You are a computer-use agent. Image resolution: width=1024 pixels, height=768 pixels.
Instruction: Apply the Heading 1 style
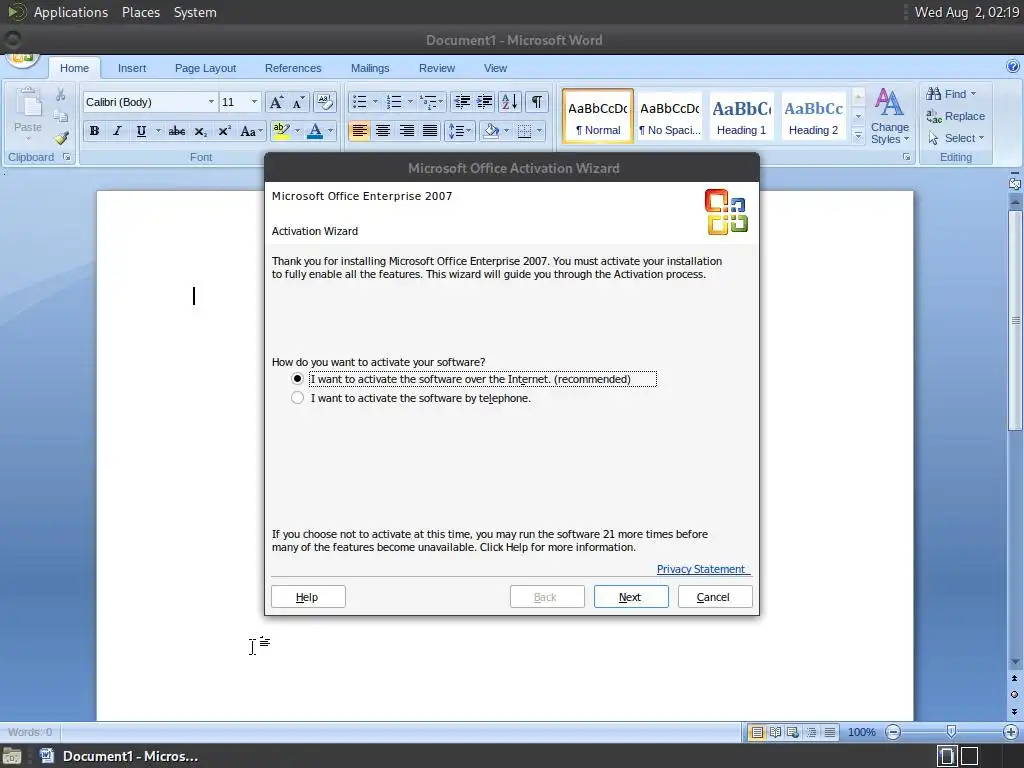741,117
